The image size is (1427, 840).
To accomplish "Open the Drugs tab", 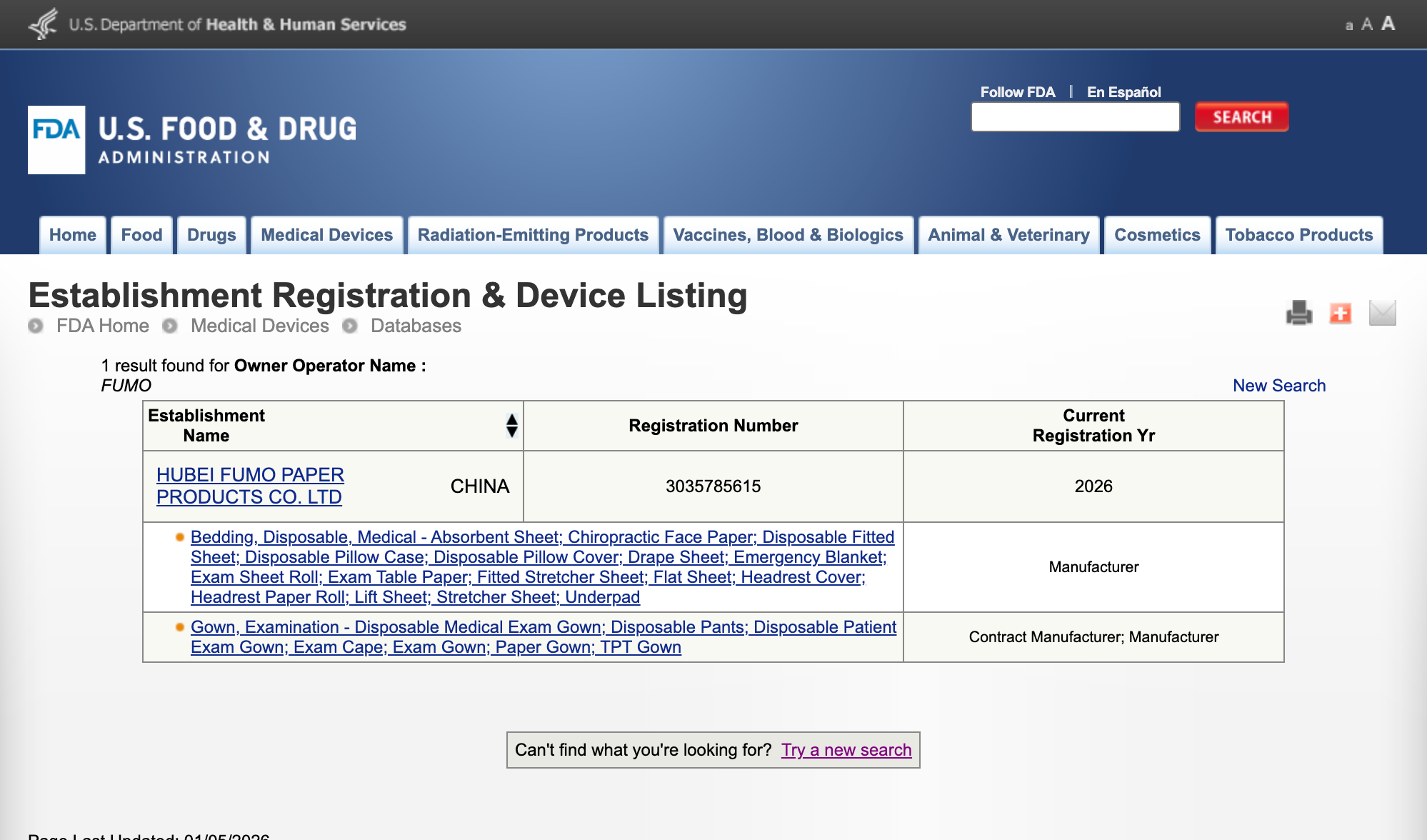I will pos(211,235).
